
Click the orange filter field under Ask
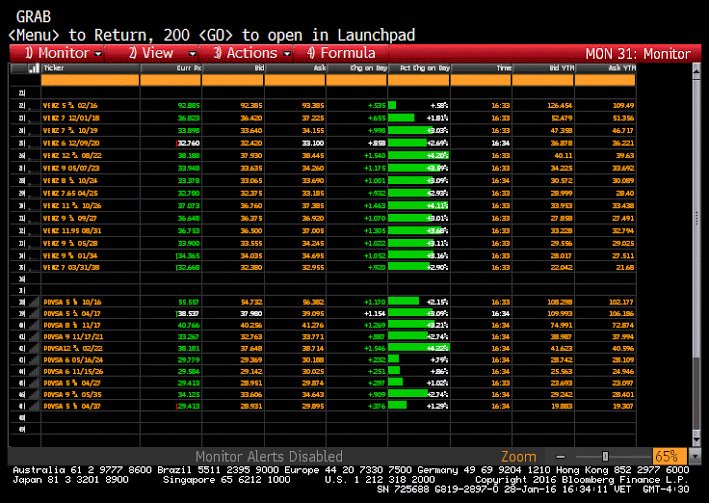pos(295,81)
